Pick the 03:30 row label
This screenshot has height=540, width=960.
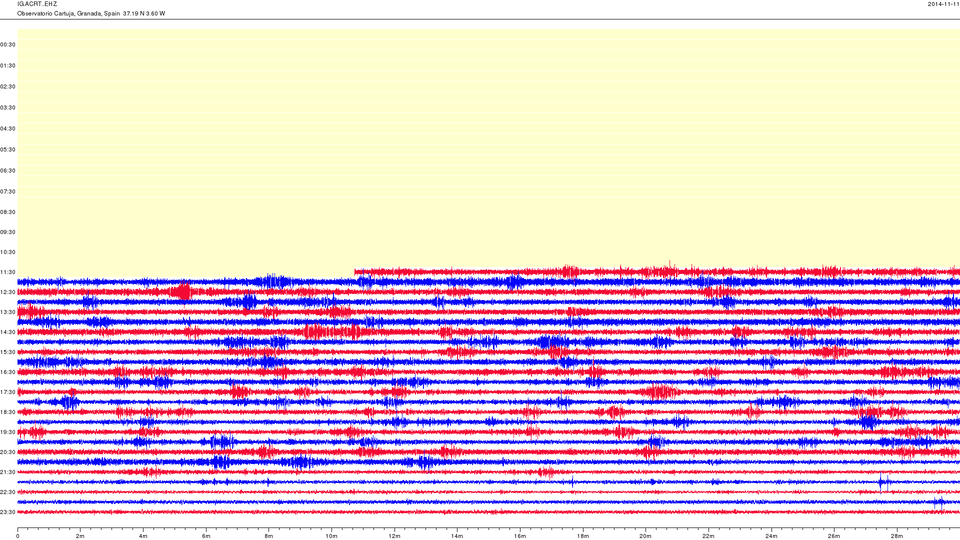click(8, 107)
